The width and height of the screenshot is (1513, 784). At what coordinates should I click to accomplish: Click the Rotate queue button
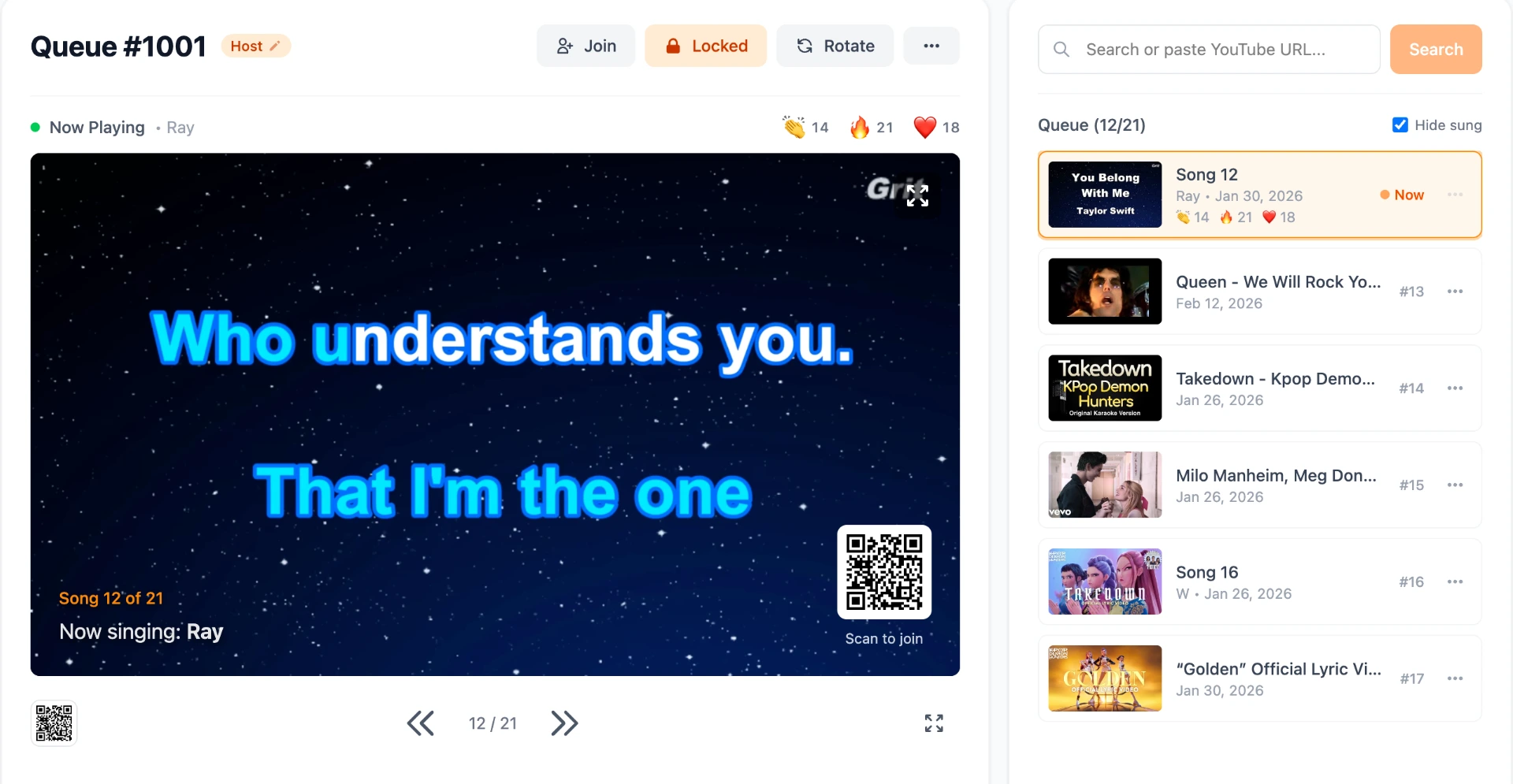tap(835, 46)
